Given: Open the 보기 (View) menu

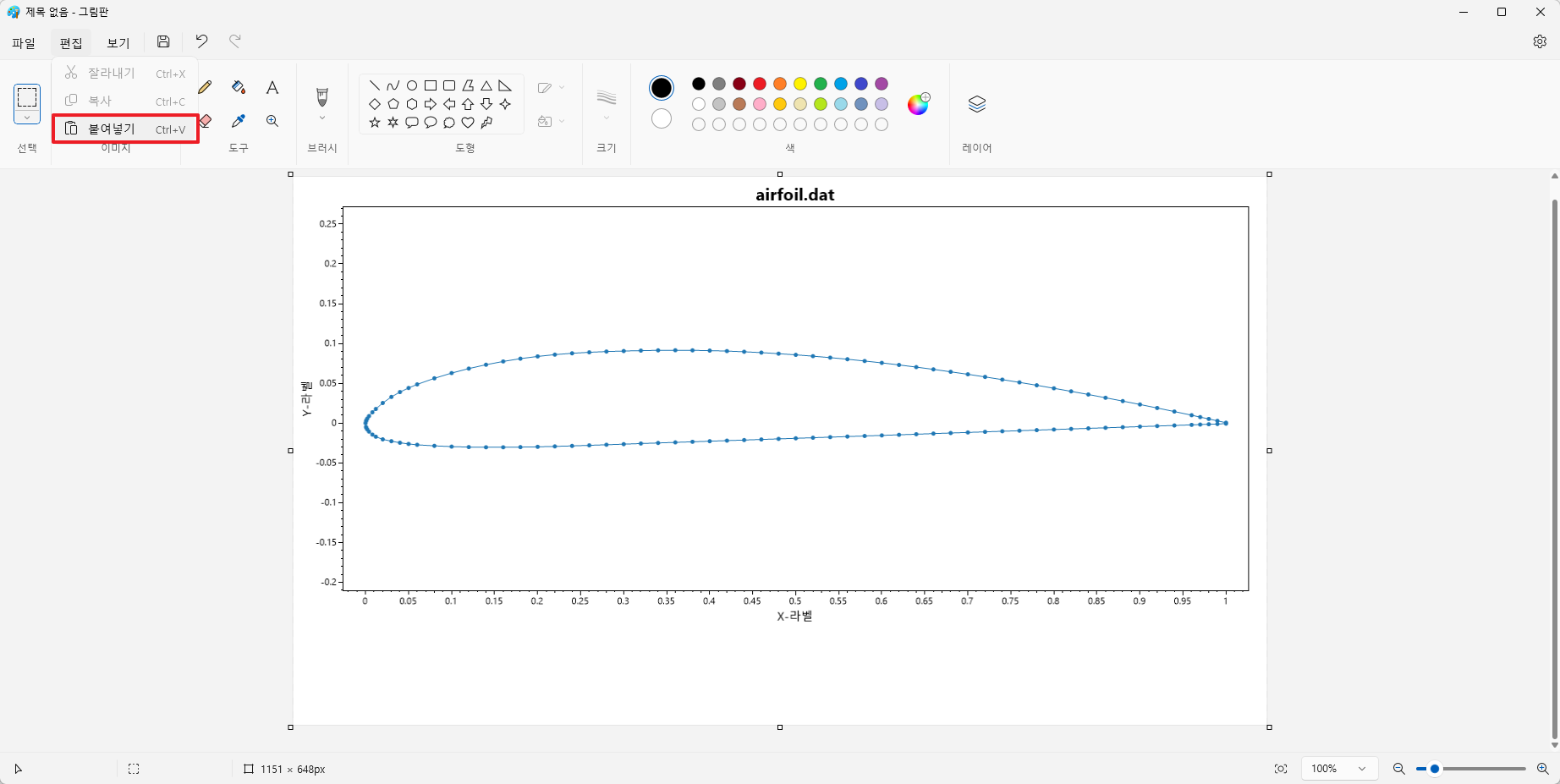Looking at the screenshot, I should (x=118, y=42).
